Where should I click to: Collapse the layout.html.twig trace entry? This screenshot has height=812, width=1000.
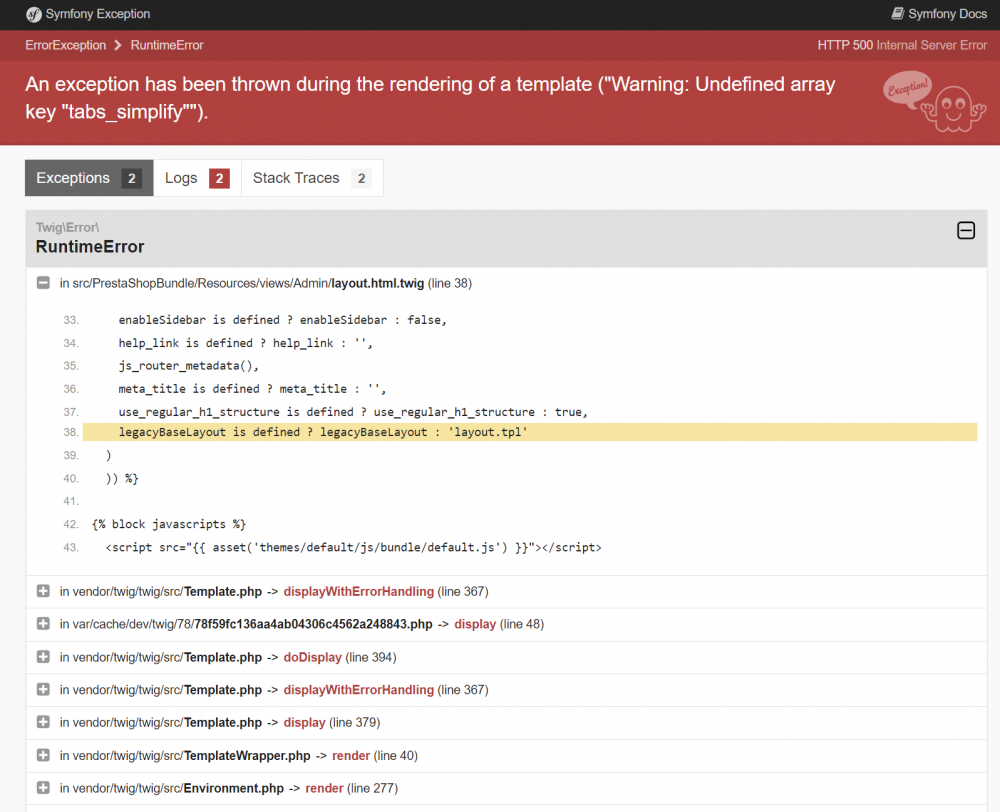click(x=43, y=283)
